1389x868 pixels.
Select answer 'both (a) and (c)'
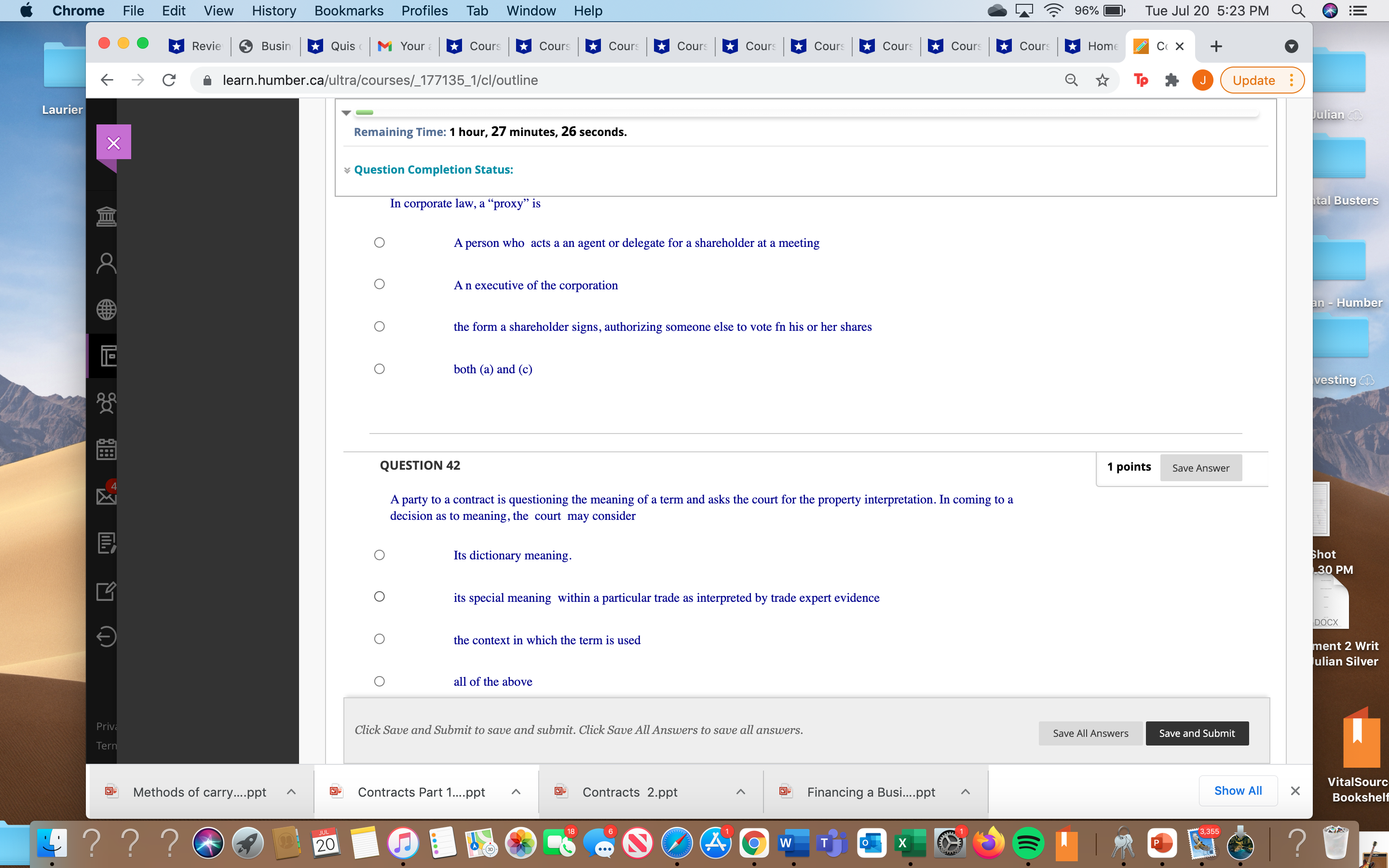click(380, 368)
